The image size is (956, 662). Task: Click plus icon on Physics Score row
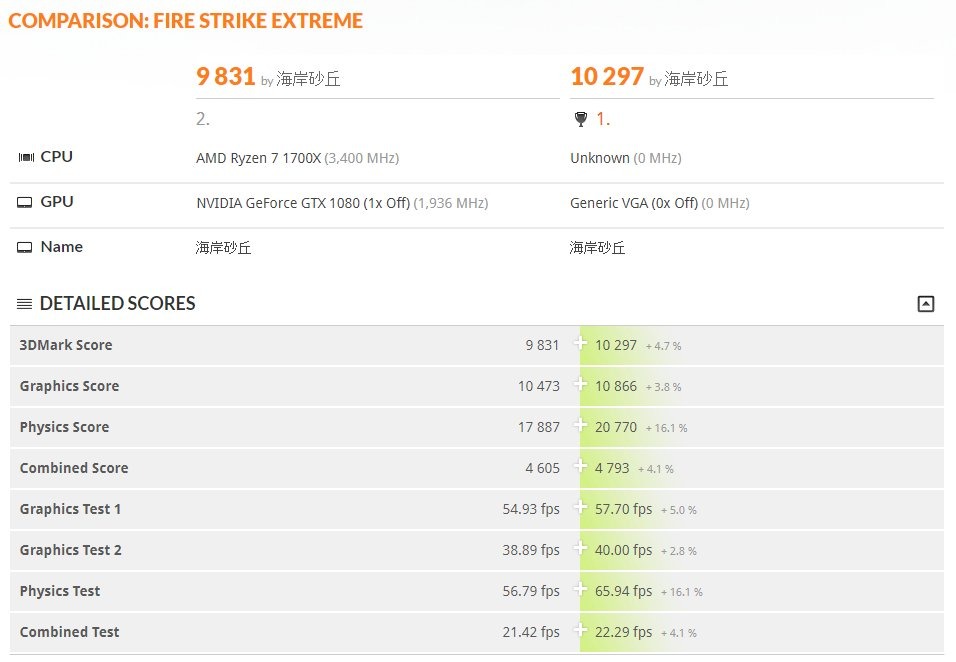coord(580,425)
